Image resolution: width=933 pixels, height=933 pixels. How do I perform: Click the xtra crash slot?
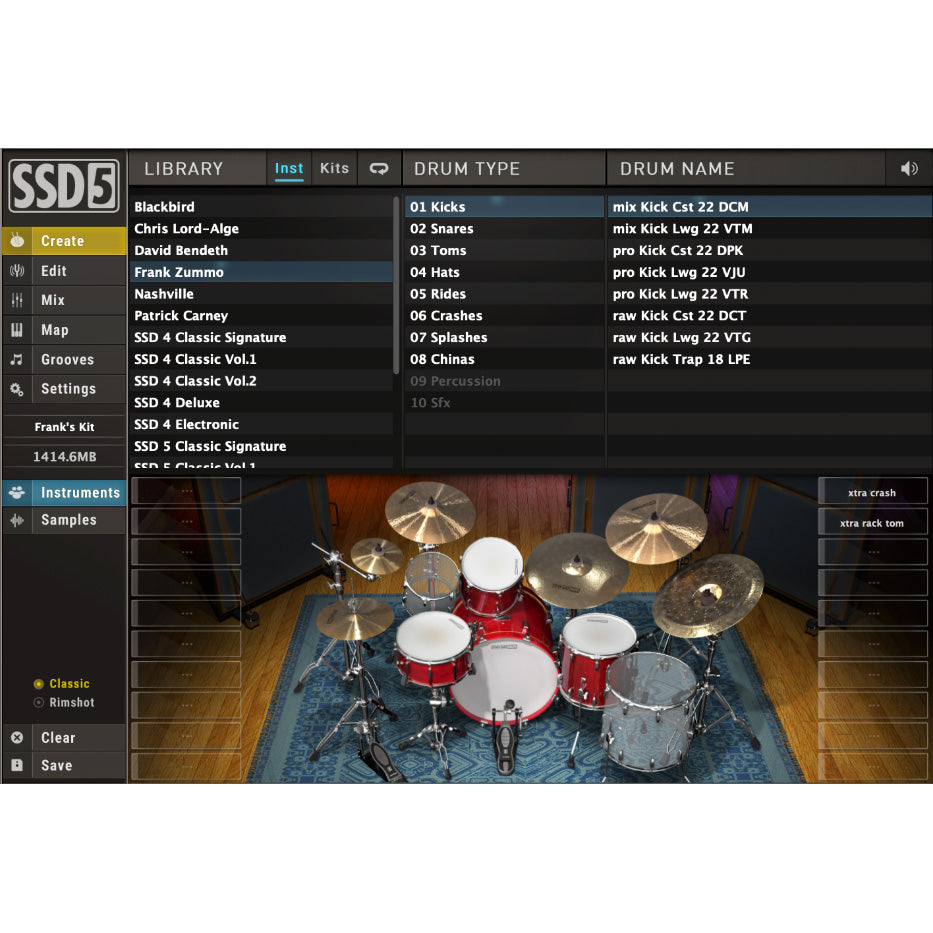point(872,492)
